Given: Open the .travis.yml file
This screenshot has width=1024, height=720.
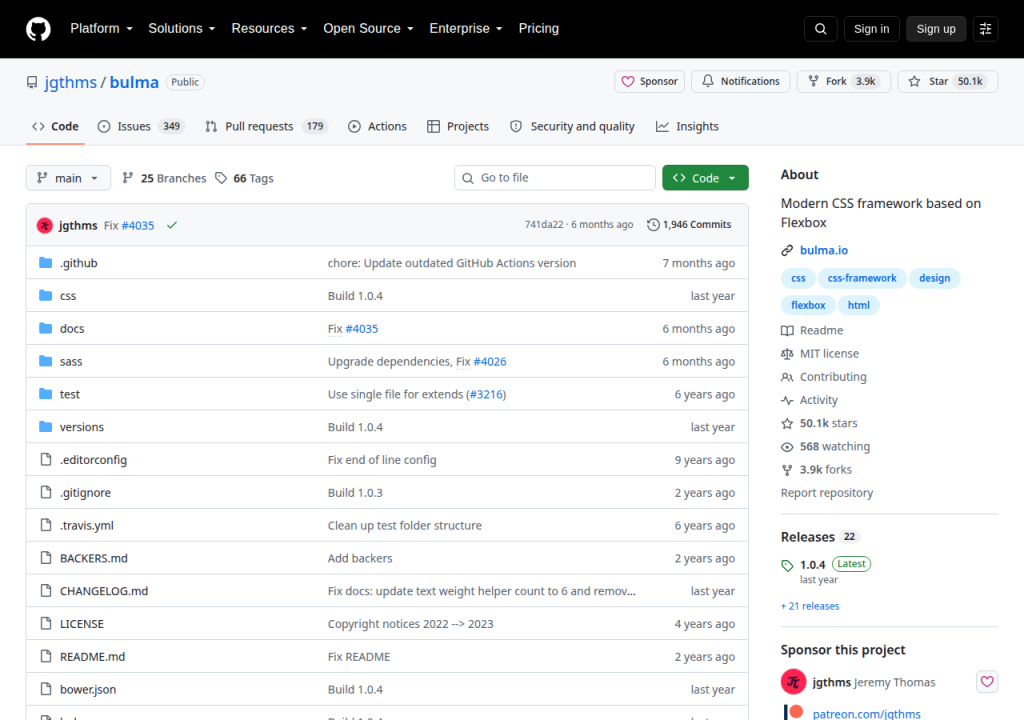Looking at the screenshot, I should pyautogui.click(x=86, y=525).
